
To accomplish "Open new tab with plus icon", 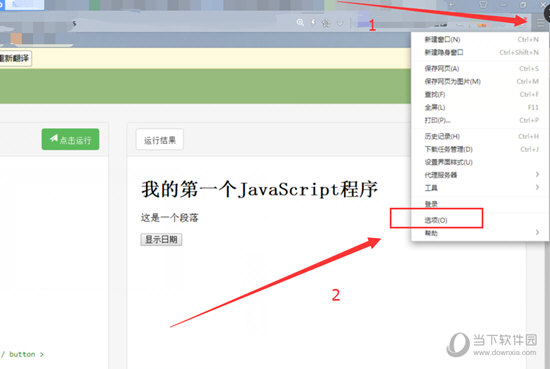I will 451,5.
